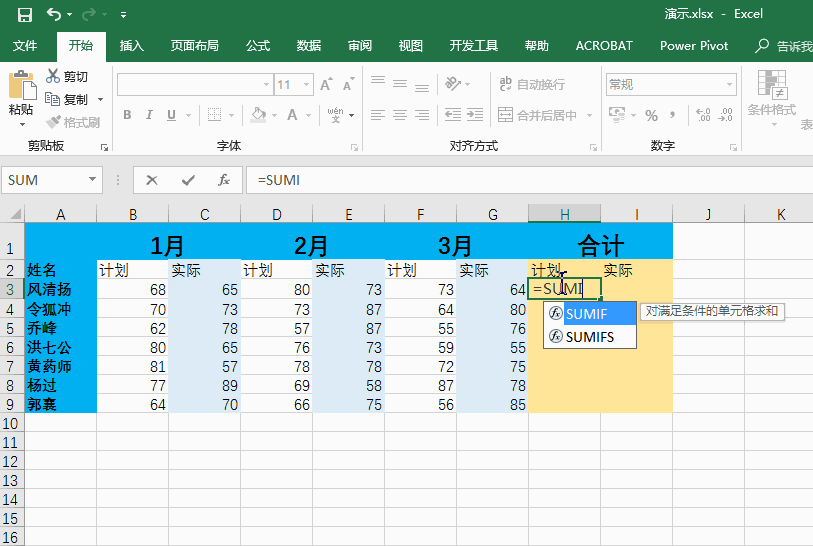813x546 pixels.
Task: Click the text orientation icon
Action: tap(453, 83)
